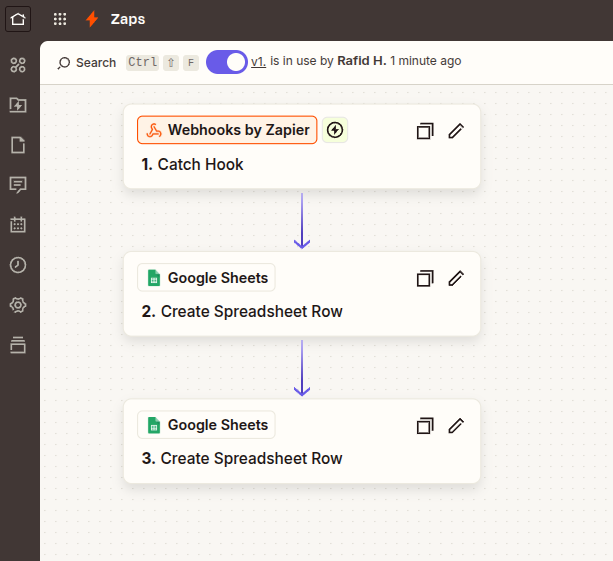Click the orange Zapier lightning bolt logo
The height and width of the screenshot is (561, 613).
point(92,19)
